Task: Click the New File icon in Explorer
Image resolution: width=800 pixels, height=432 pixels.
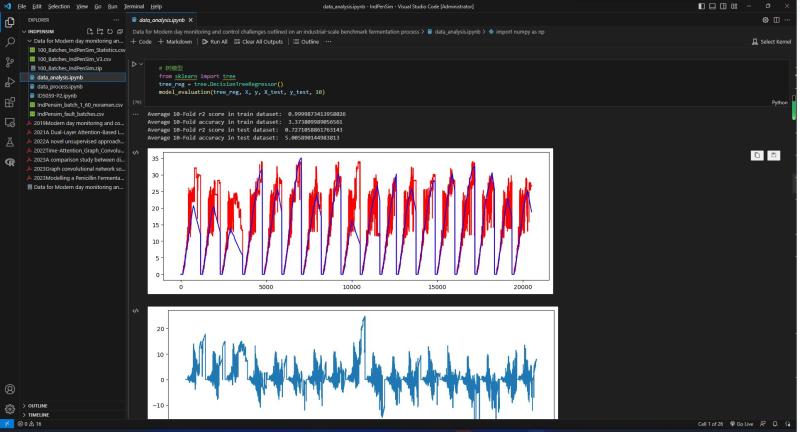Action: click(x=90, y=32)
